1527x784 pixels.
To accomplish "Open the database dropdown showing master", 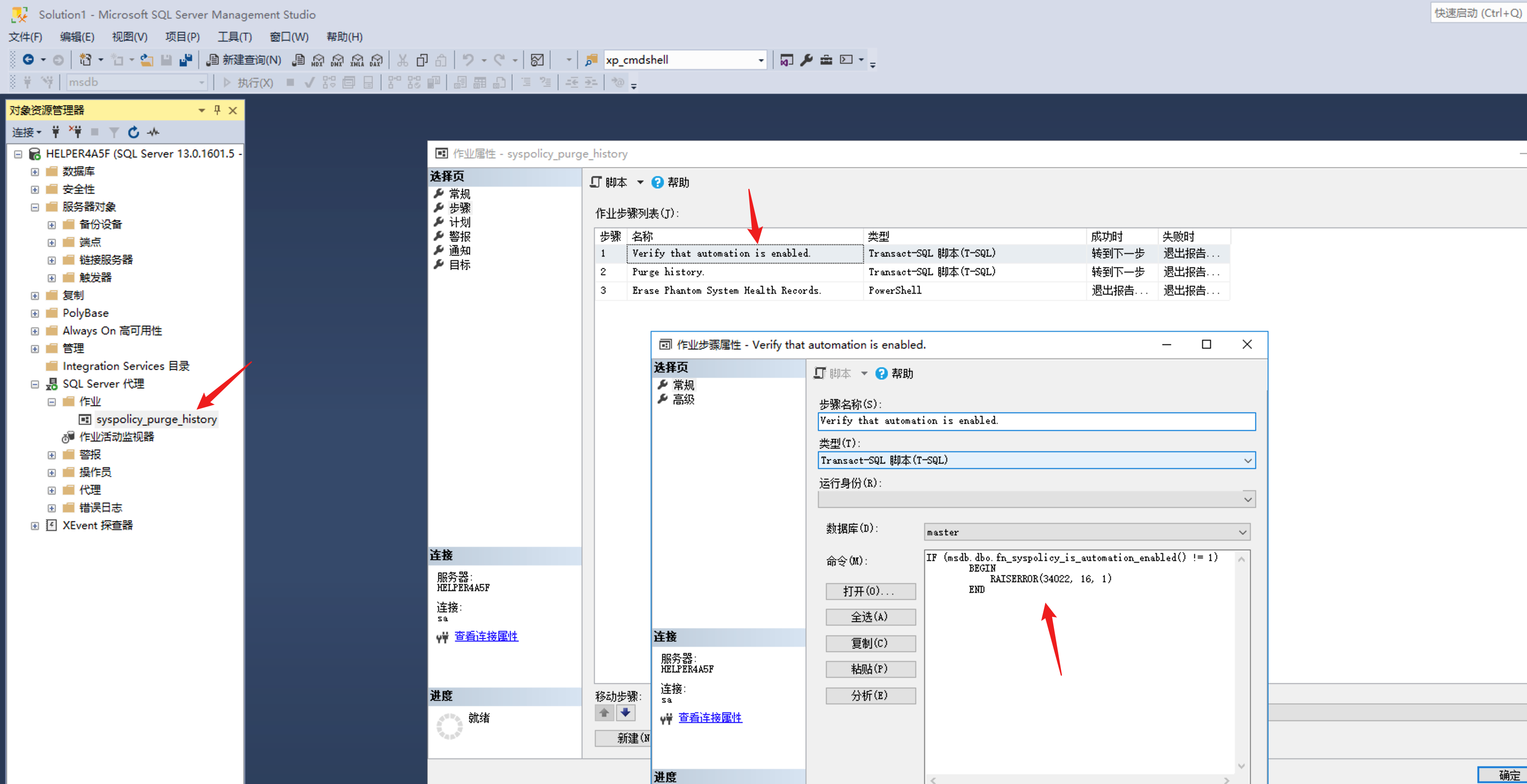I will pos(1242,532).
